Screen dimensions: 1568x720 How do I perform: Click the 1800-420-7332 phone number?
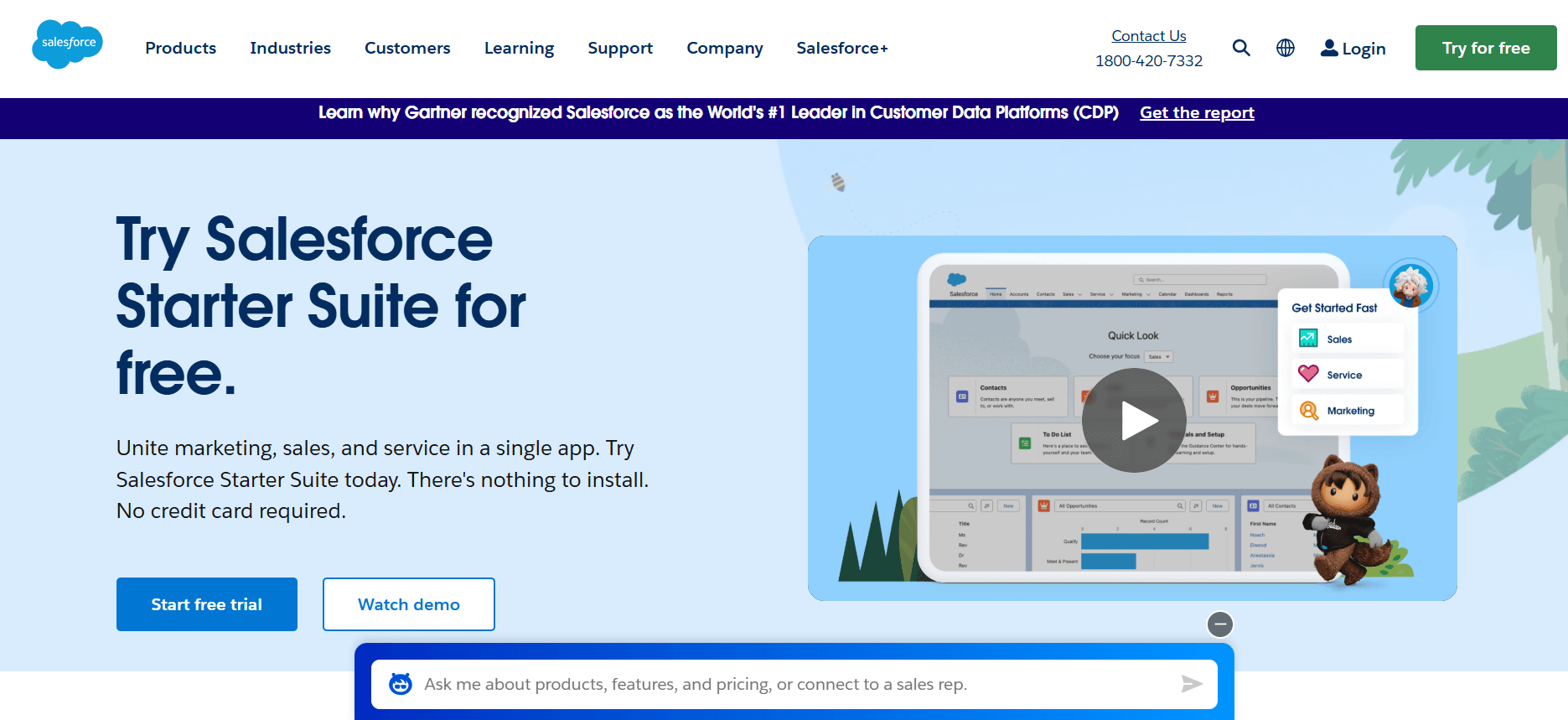tap(1148, 61)
